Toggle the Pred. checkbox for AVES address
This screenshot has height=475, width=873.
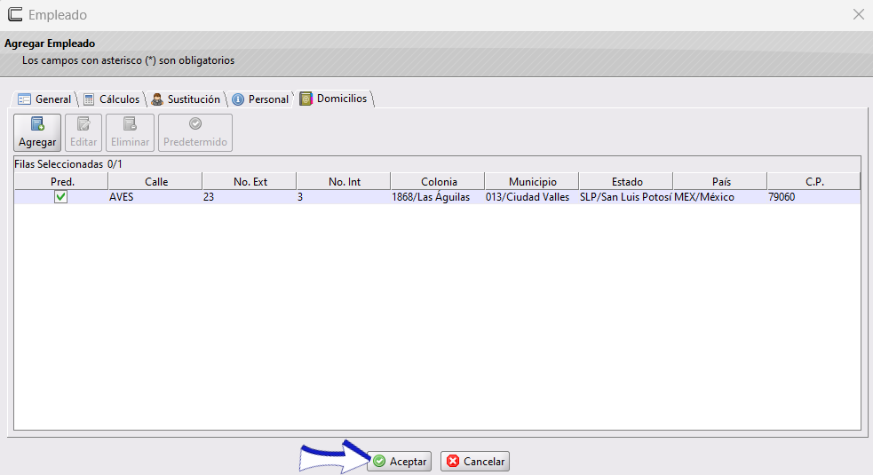pos(61,197)
